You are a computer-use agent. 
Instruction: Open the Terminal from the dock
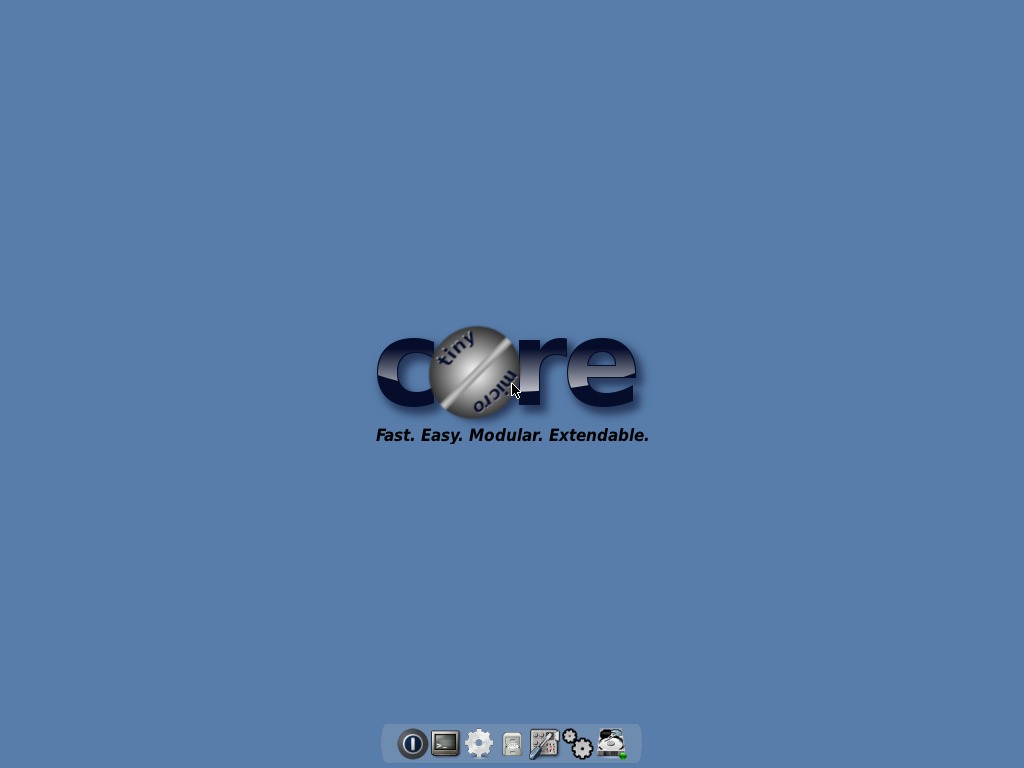tap(445, 743)
